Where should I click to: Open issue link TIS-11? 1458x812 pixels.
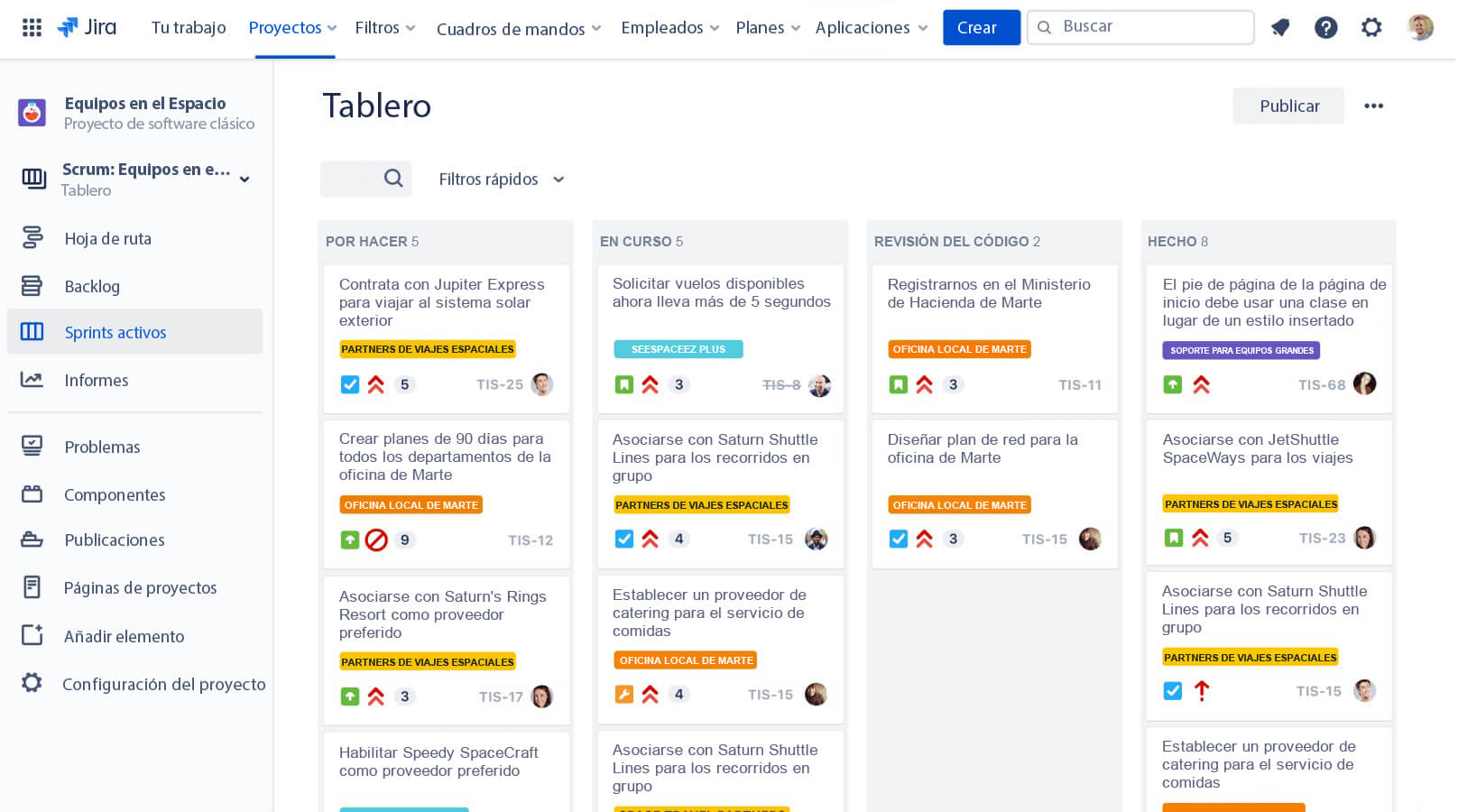(1080, 385)
